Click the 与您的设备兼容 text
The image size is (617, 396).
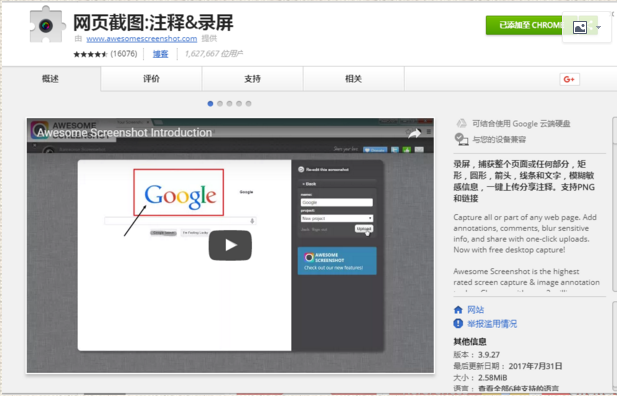pyautogui.click(x=499, y=139)
